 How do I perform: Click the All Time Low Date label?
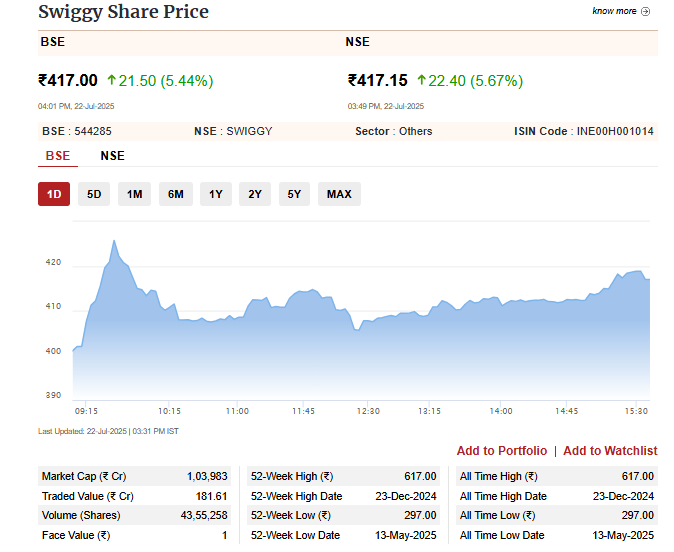pos(502,535)
